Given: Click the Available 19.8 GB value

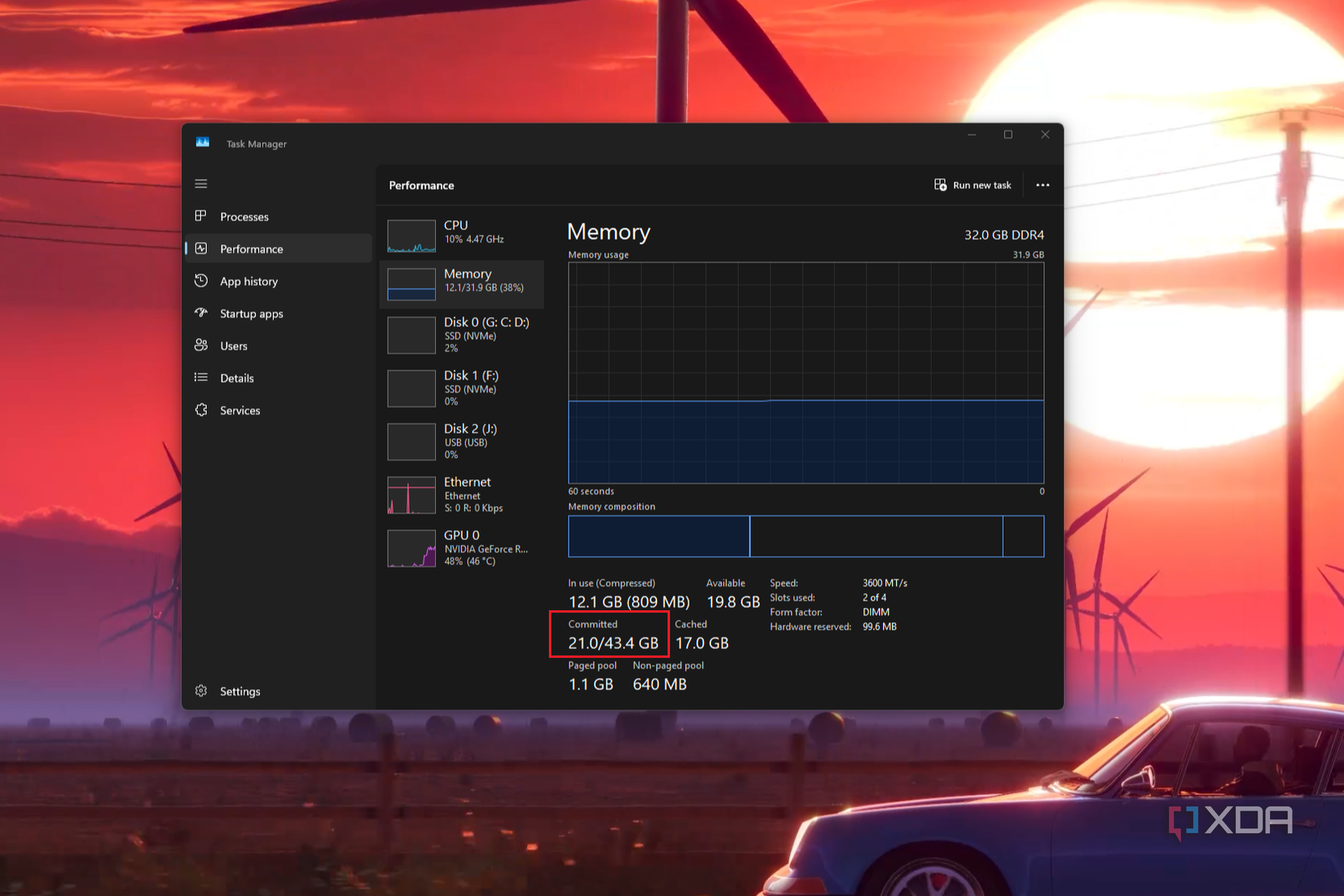Looking at the screenshot, I should pos(733,602).
